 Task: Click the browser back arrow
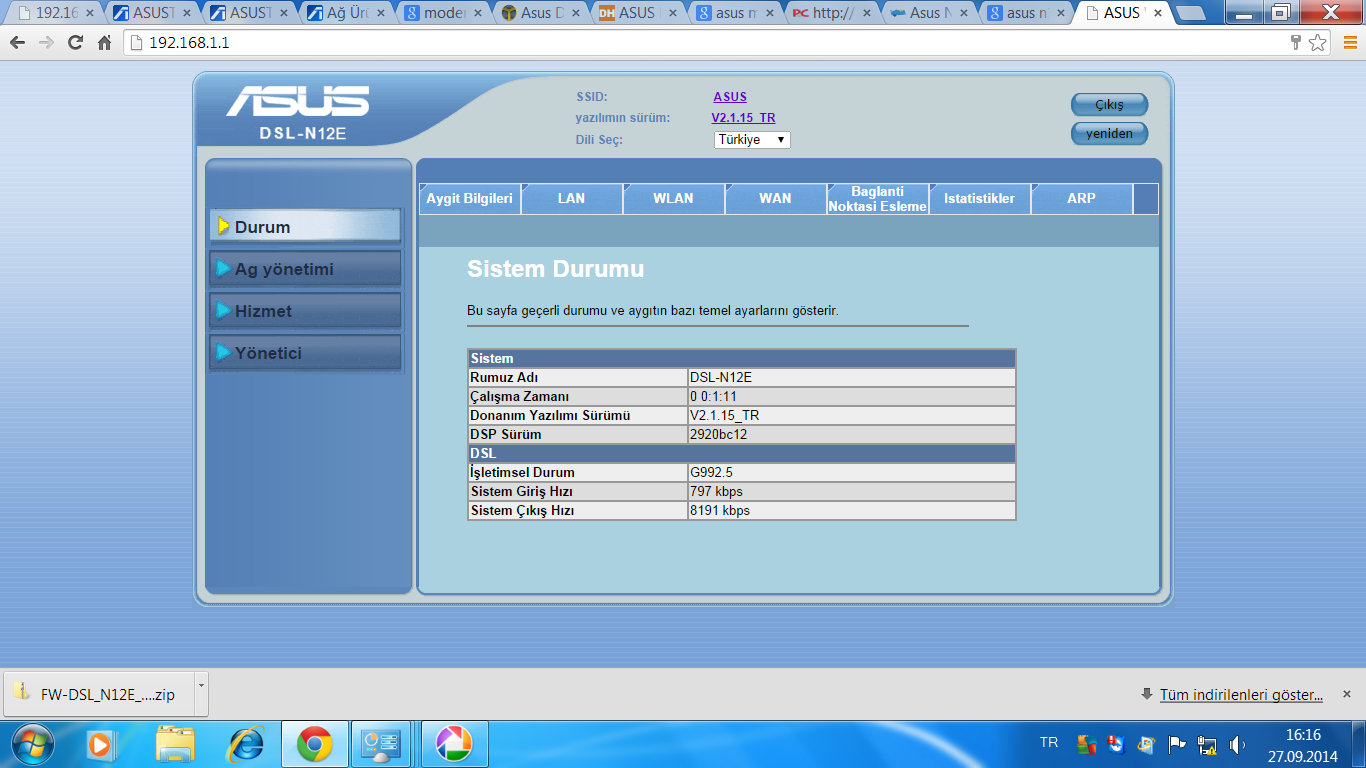pos(17,43)
